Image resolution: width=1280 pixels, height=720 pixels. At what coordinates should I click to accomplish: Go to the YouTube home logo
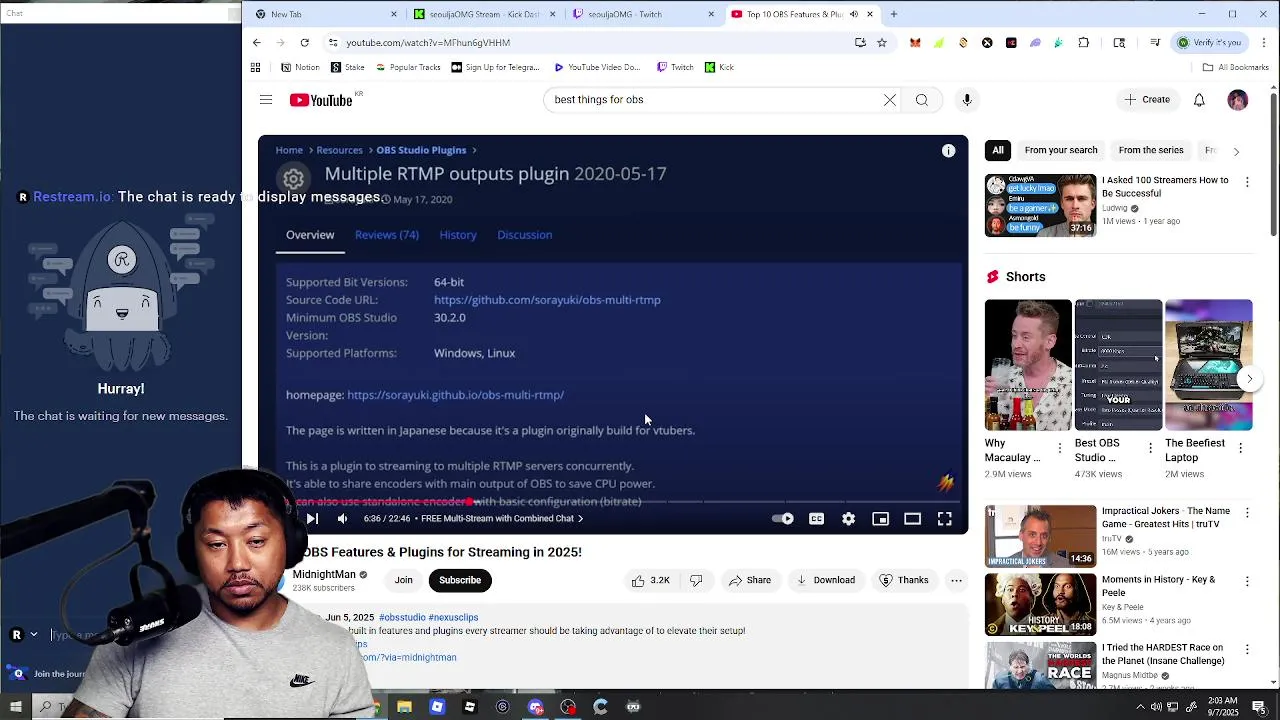point(321,100)
